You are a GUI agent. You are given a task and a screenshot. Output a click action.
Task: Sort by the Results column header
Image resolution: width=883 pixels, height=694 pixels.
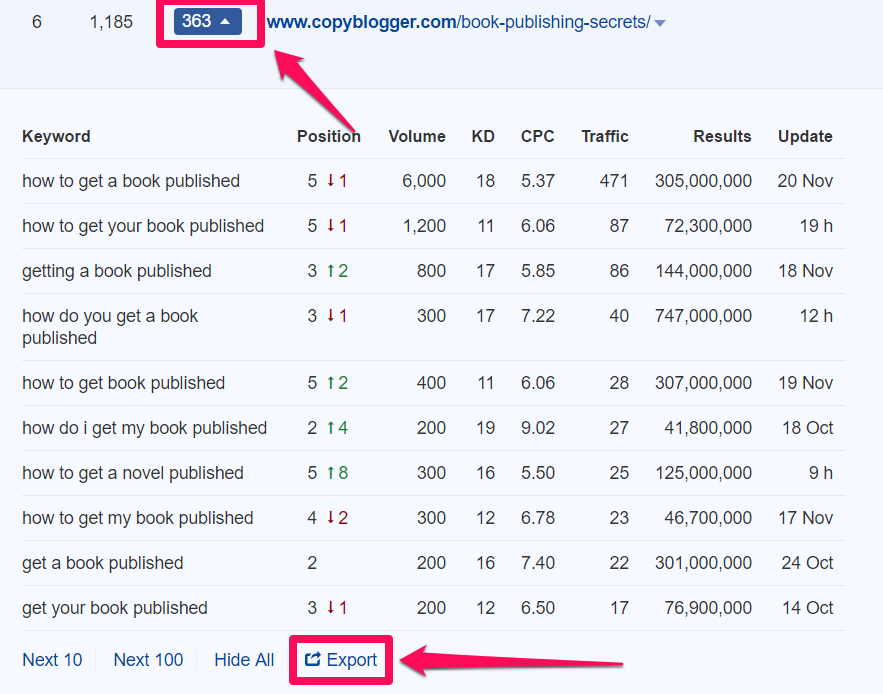click(722, 137)
